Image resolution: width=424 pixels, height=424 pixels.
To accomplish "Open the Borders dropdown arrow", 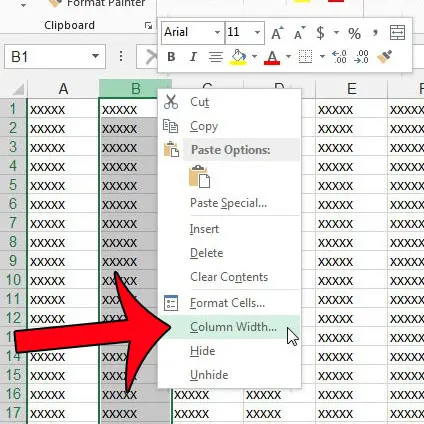I will point(322,57).
